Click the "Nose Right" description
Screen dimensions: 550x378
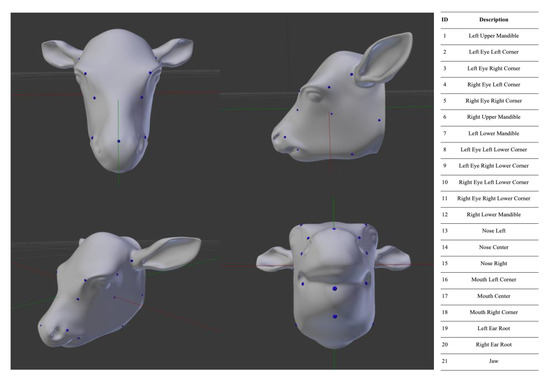pos(494,263)
